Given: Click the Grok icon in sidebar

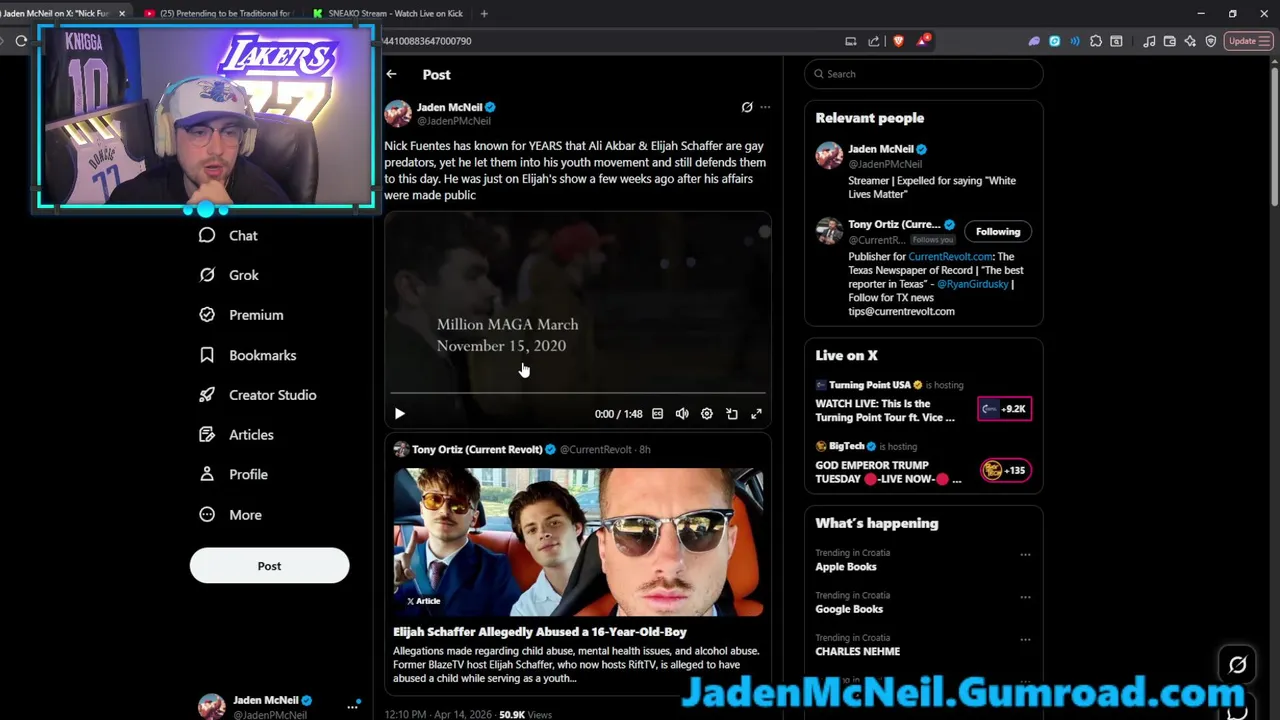Looking at the screenshot, I should 207,275.
